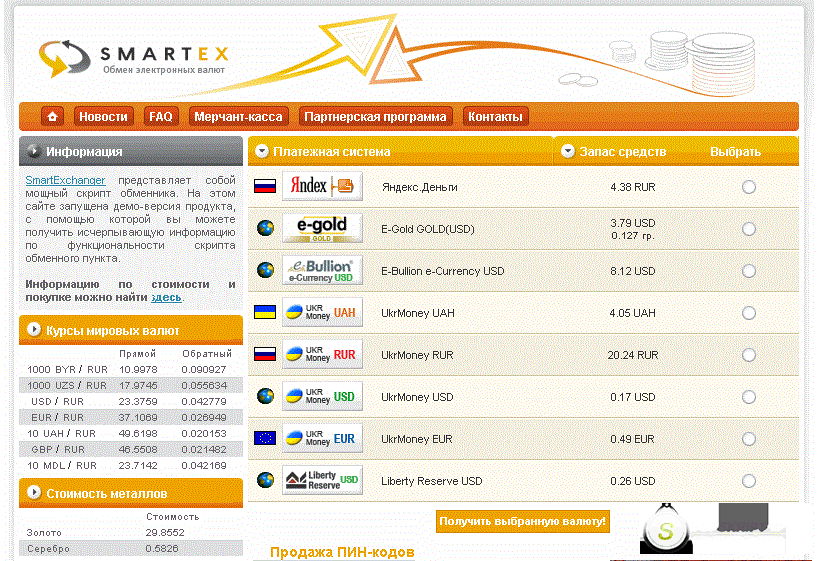The width and height of the screenshot is (819, 561).
Task: Click the EUR / RUR rate 37.1069
Action: click(x=137, y=418)
